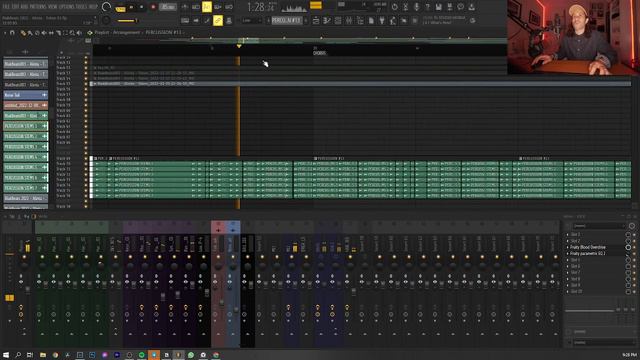Click the scissors audio editor icon

tap(406, 7)
